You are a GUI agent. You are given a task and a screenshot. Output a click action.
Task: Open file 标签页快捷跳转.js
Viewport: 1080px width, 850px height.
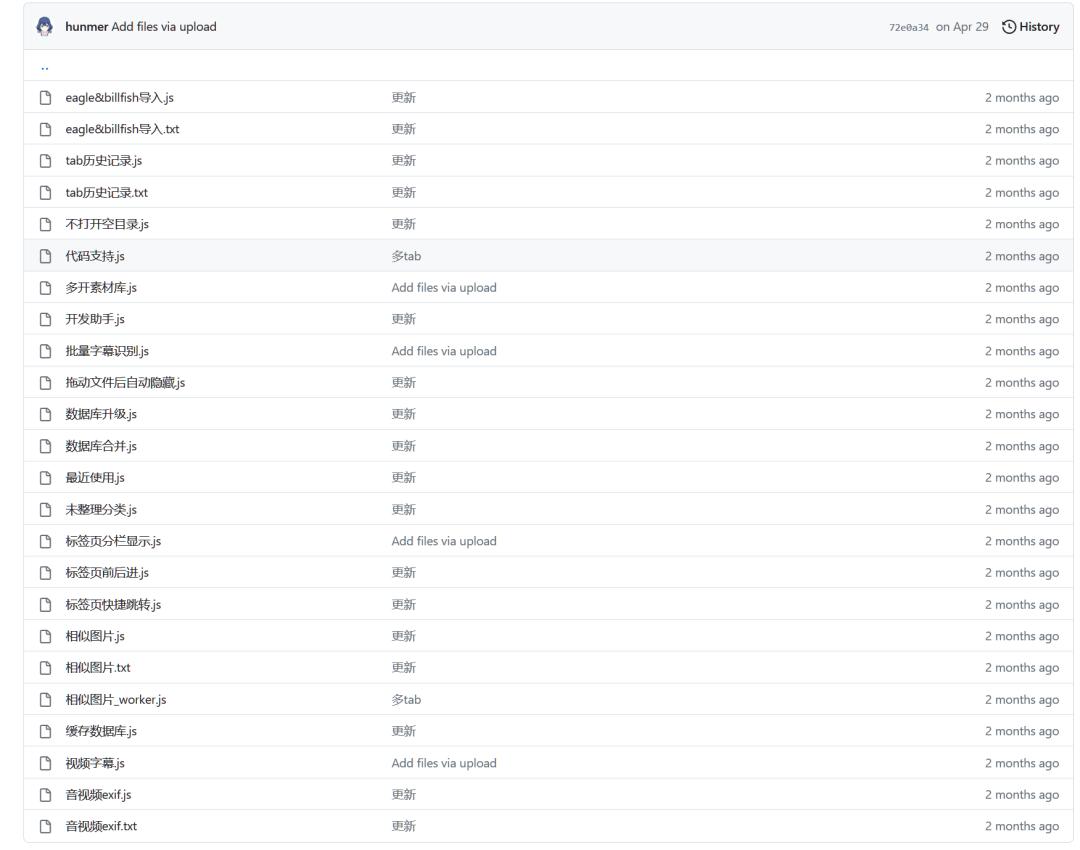113,605
